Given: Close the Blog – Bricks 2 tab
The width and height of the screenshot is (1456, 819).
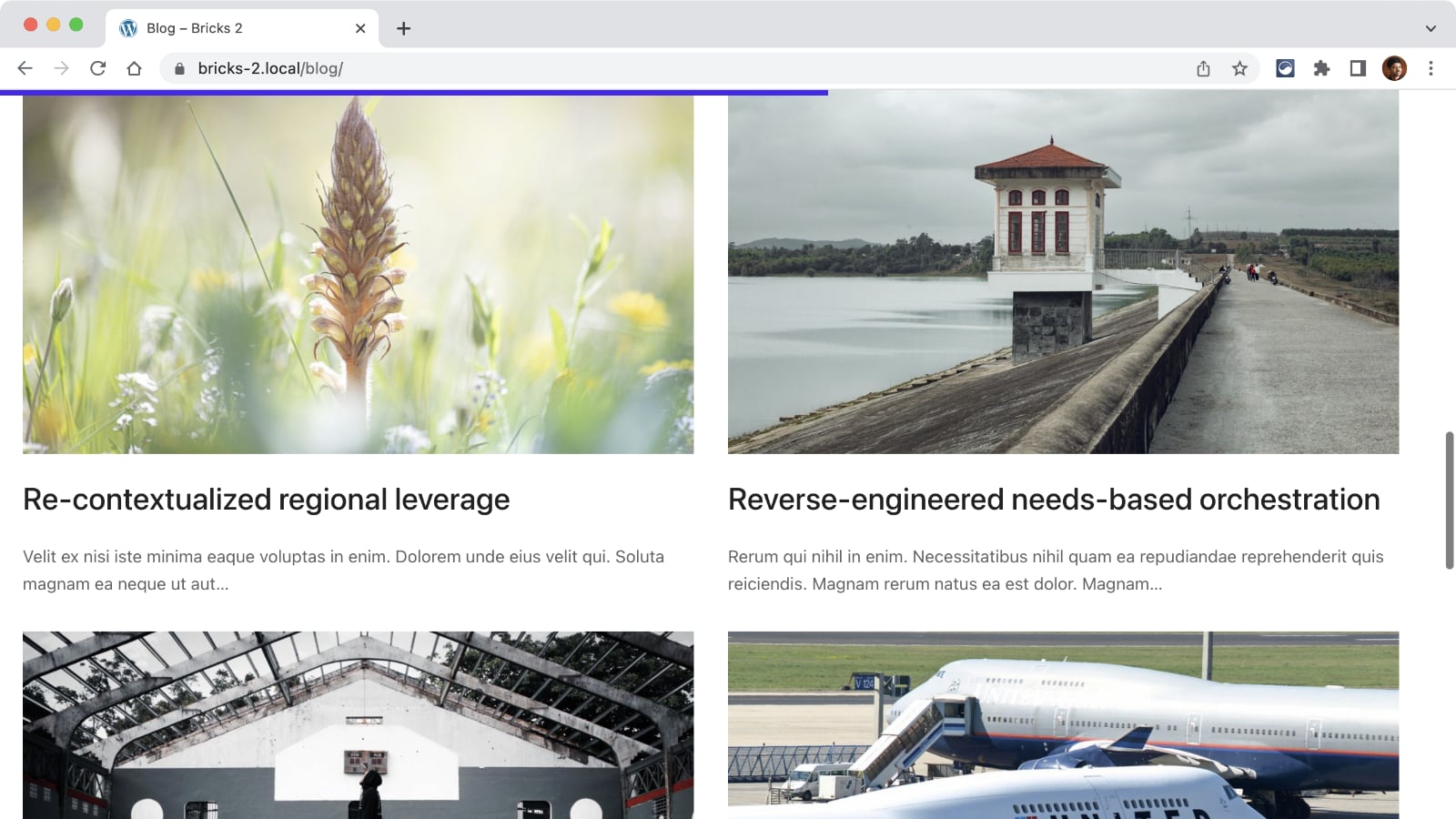Looking at the screenshot, I should pyautogui.click(x=360, y=28).
